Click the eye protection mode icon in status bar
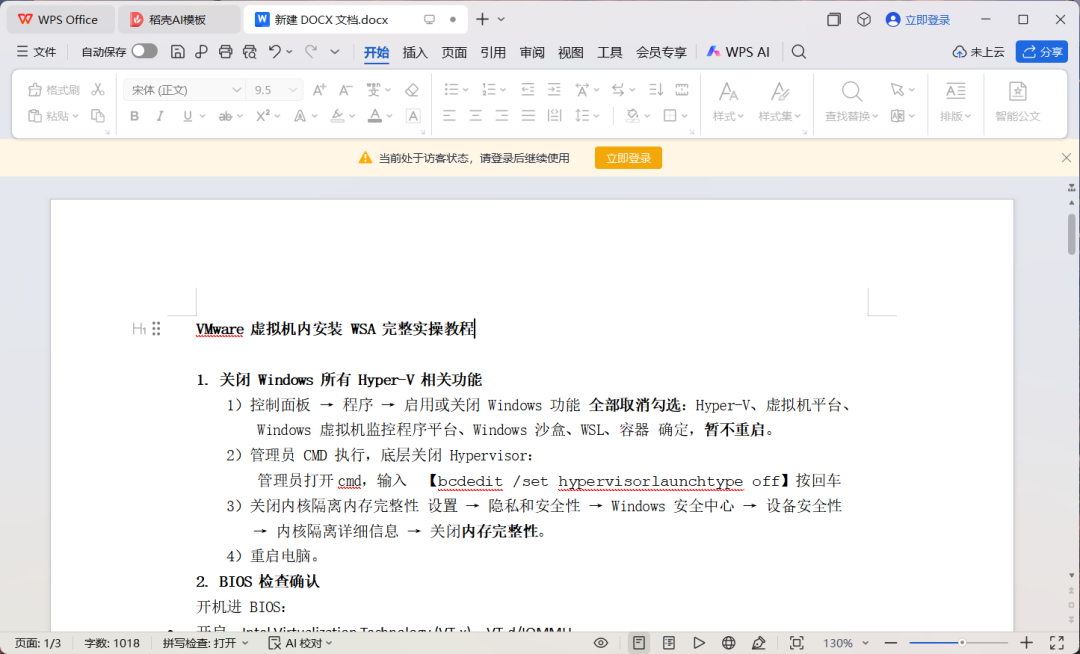Viewport: 1080px width, 654px height. 601,643
